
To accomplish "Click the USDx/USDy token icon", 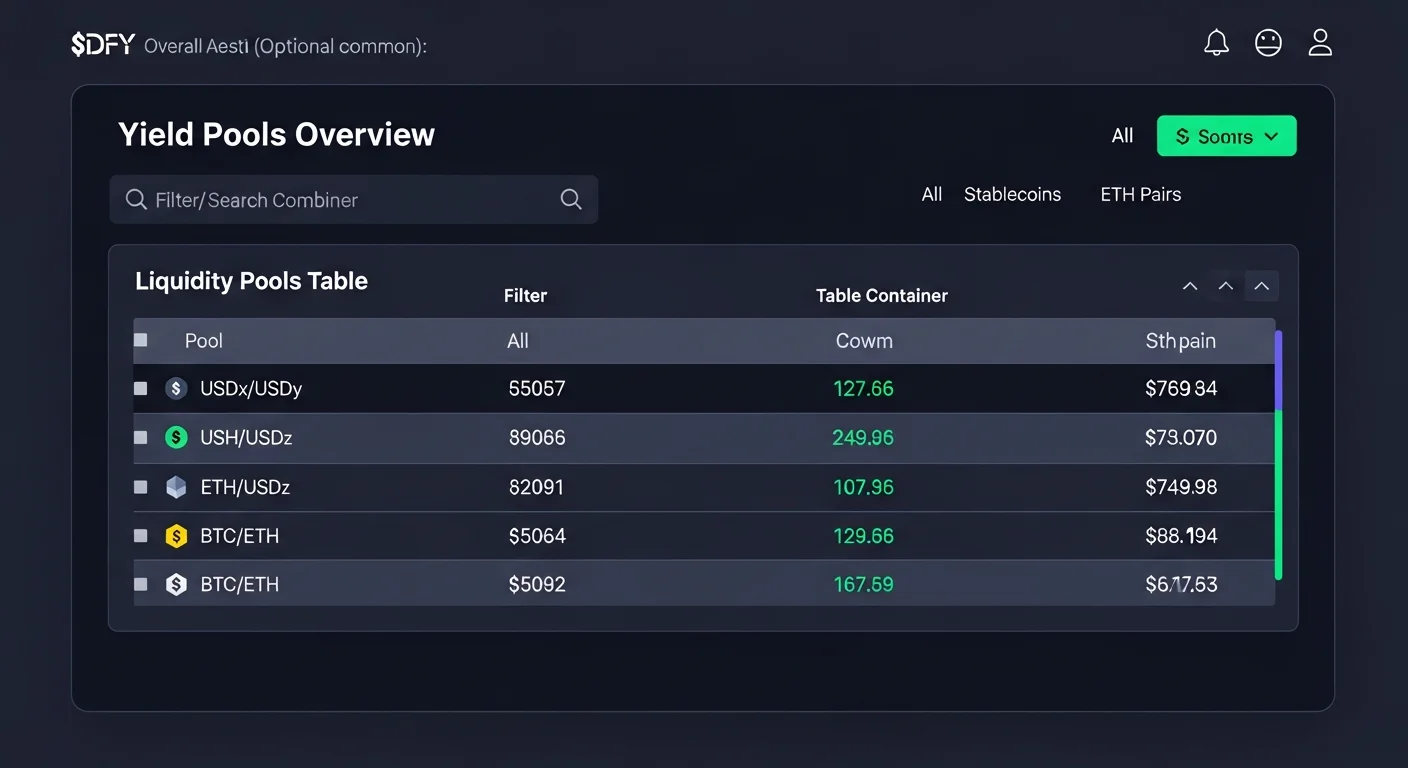I will [x=176, y=389].
